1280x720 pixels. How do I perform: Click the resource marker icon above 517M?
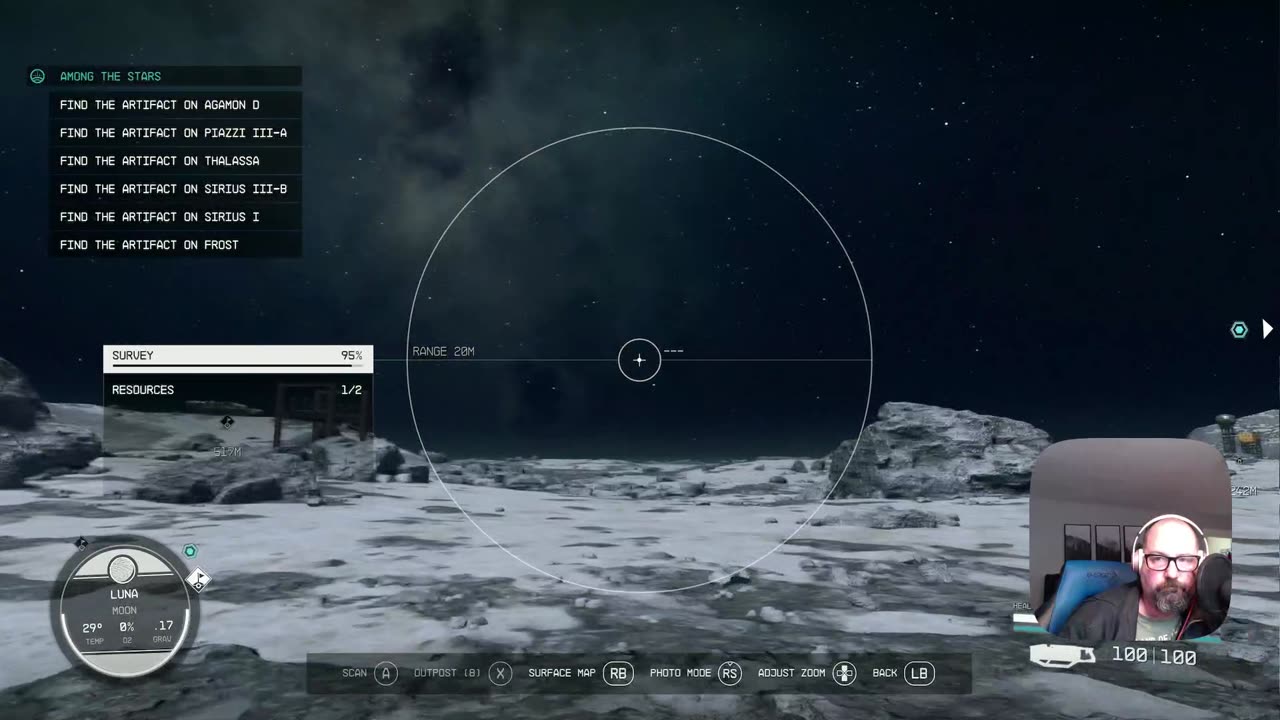click(x=227, y=422)
